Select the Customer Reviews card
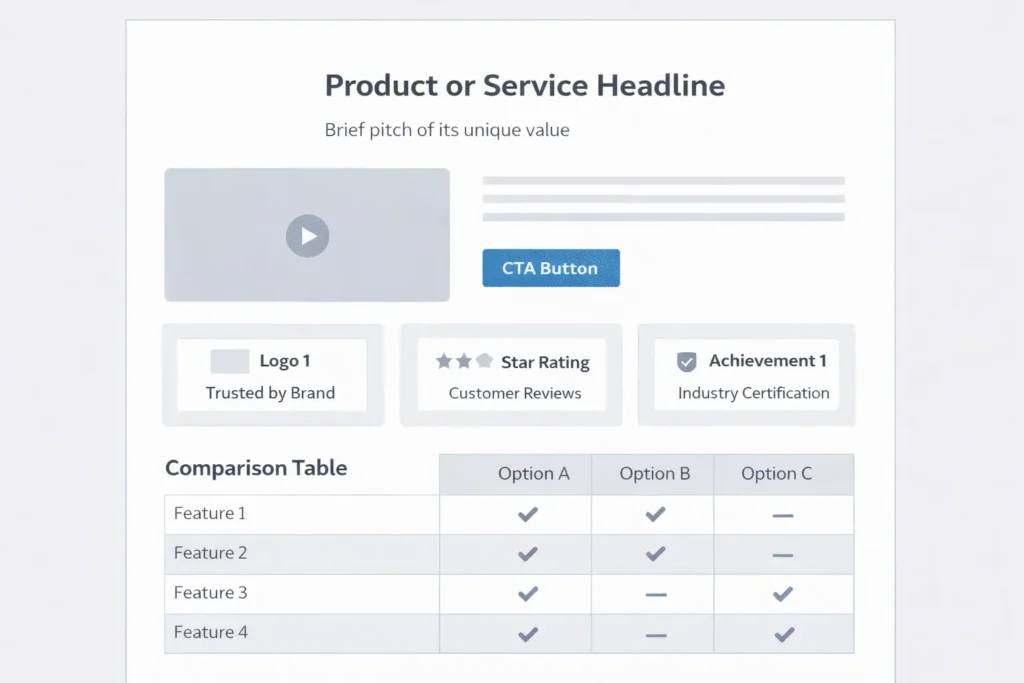This screenshot has width=1024, height=683. click(511, 375)
